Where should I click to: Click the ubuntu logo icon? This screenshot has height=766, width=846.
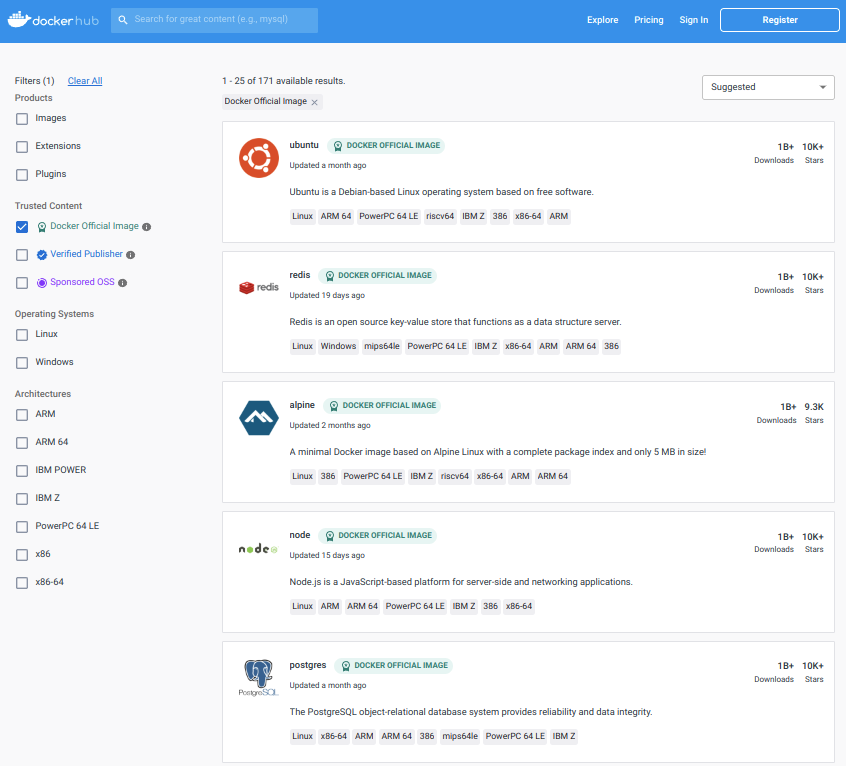pos(258,157)
